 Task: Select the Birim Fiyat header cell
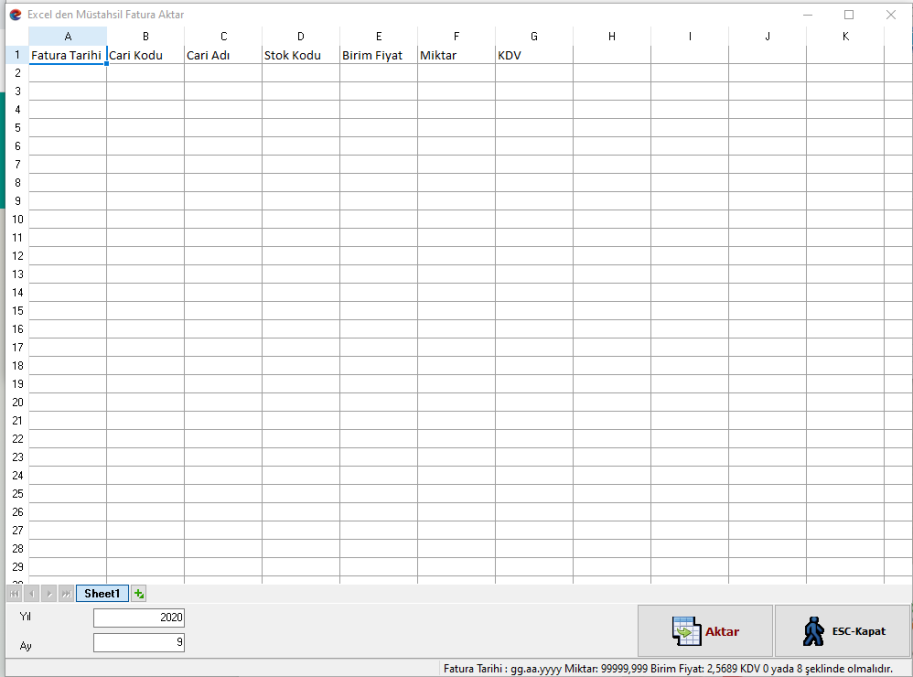(x=378, y=55)
